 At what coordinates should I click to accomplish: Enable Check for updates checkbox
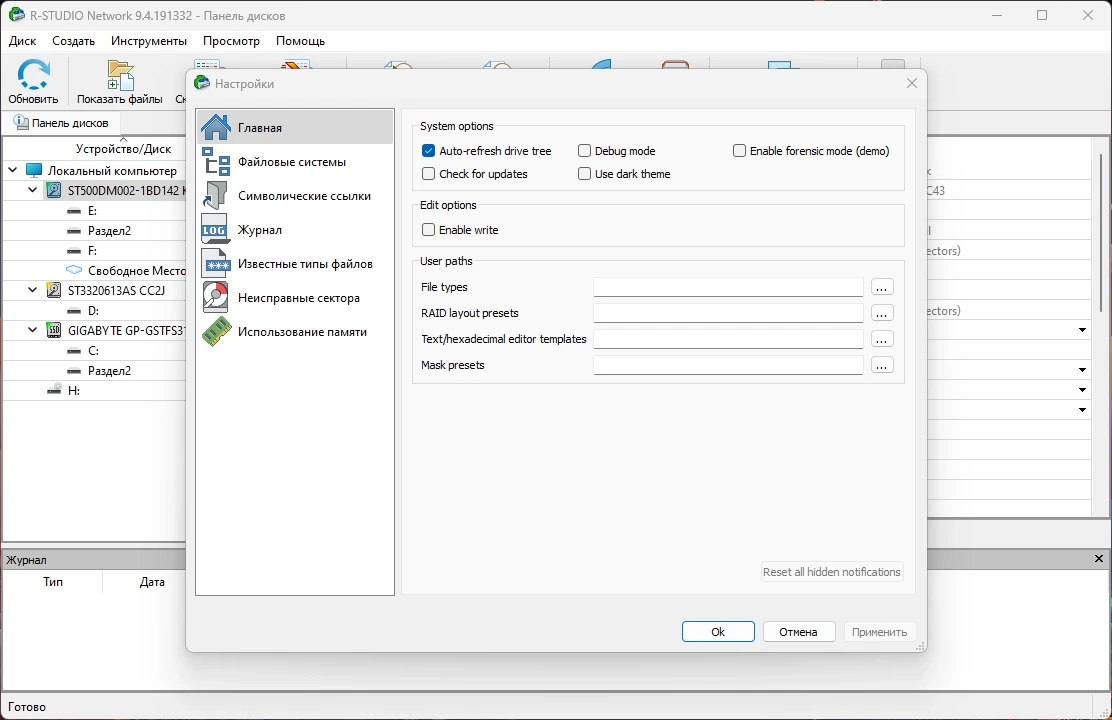click(428, 173)
